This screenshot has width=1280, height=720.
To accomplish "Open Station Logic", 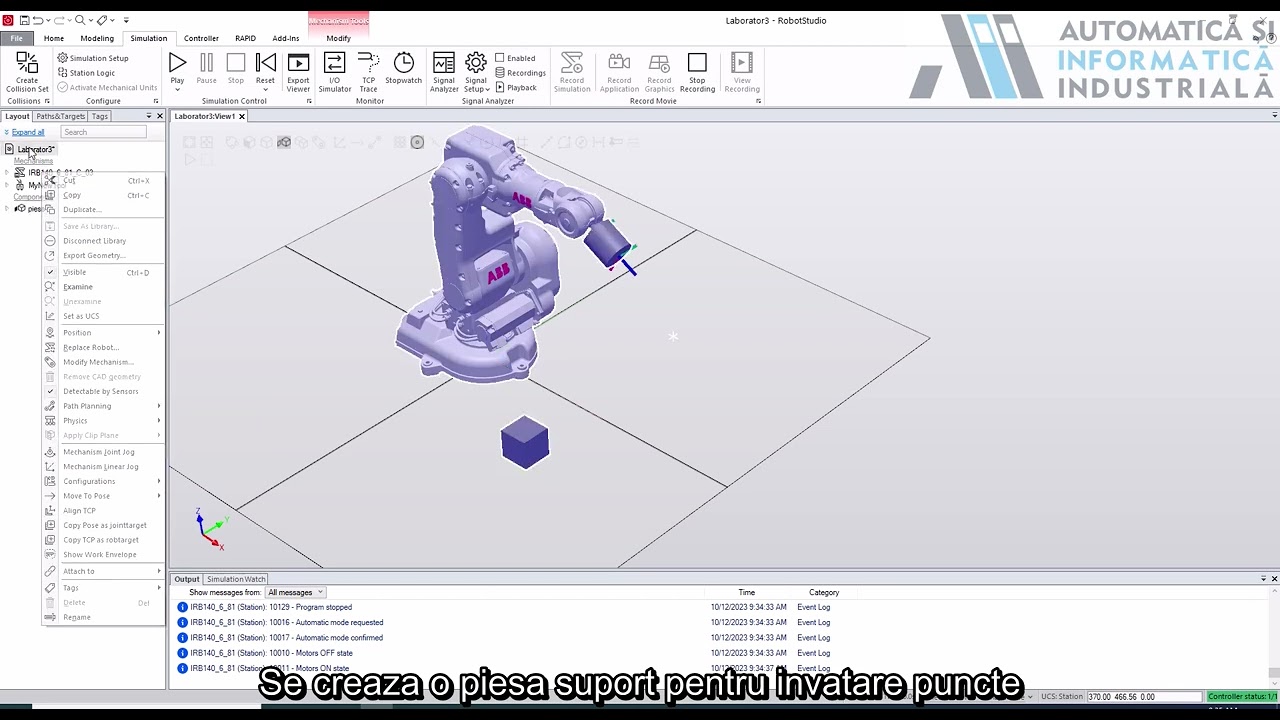I will coord(86,73).
